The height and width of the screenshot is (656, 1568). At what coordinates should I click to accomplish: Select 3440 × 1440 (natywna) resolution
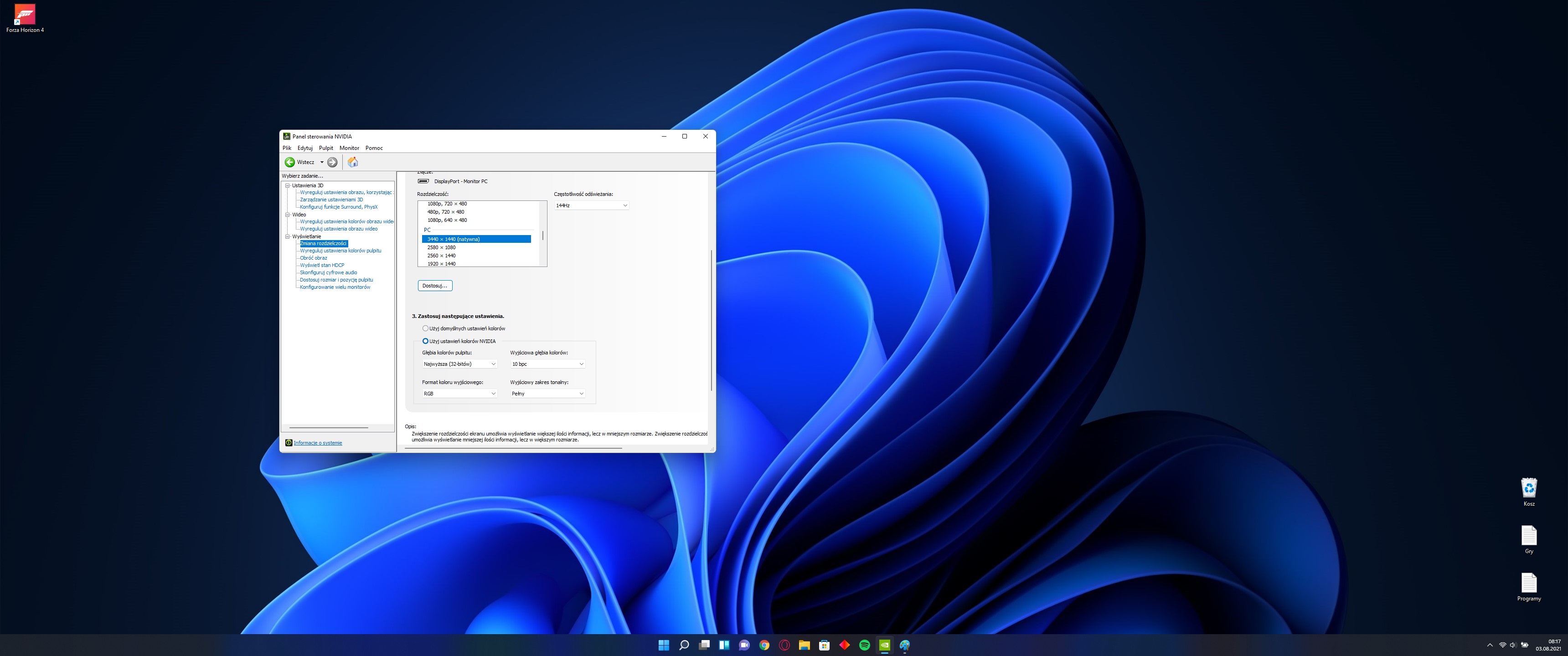[x=476, y=239]
